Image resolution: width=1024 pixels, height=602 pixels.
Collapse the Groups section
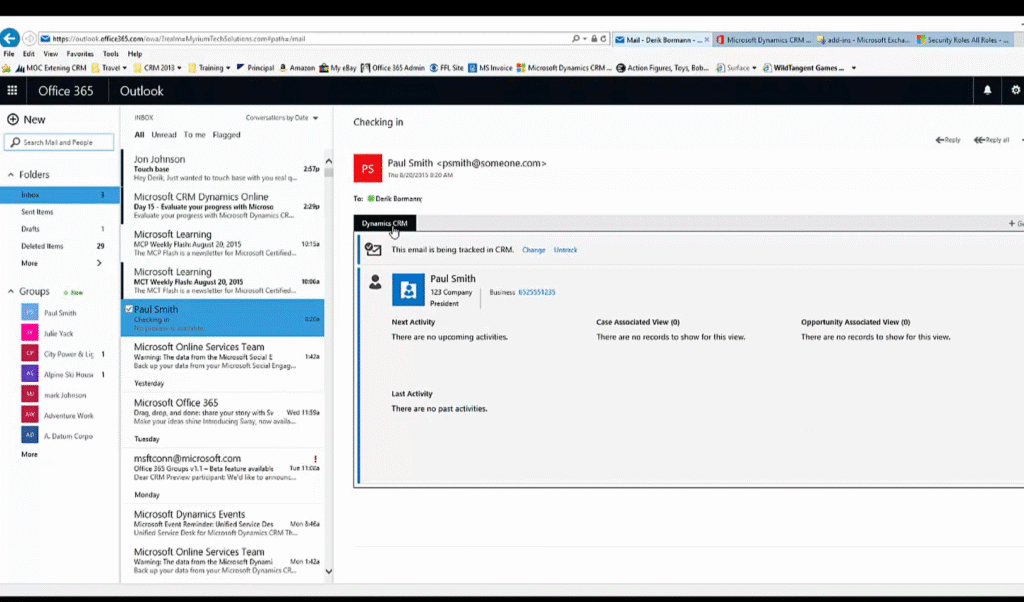click(x=10, y=292)
